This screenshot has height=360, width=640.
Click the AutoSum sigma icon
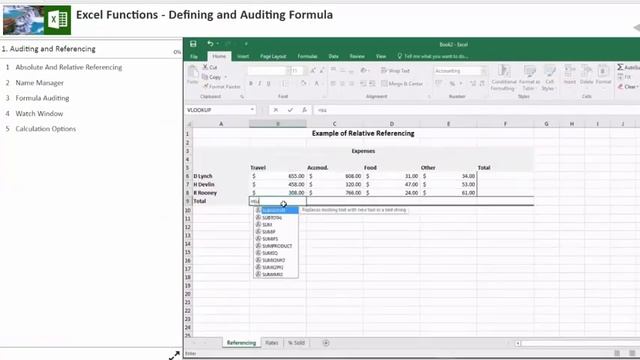(620, 67)
